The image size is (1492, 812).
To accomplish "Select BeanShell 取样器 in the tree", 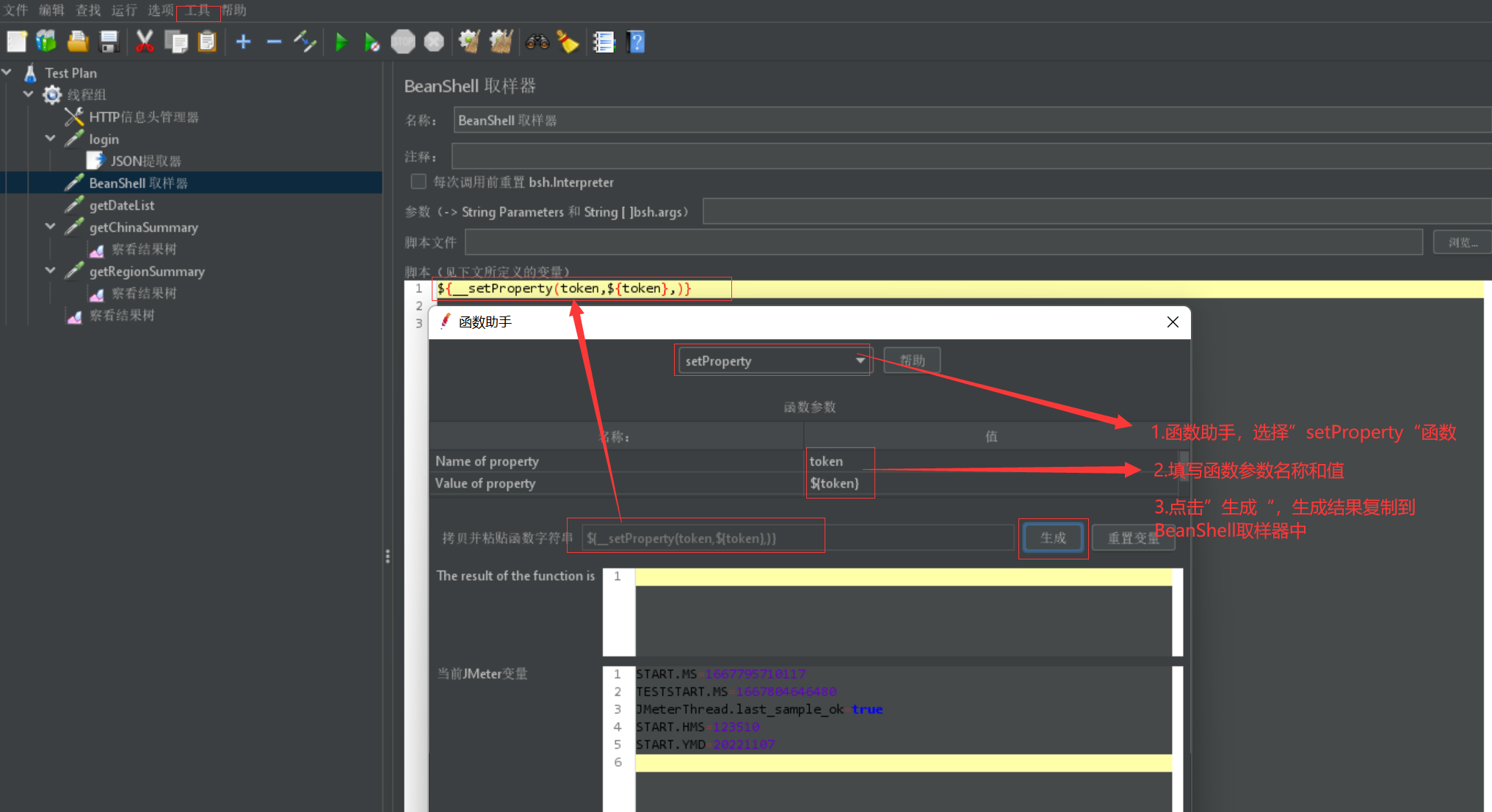I will coord(138,183).
